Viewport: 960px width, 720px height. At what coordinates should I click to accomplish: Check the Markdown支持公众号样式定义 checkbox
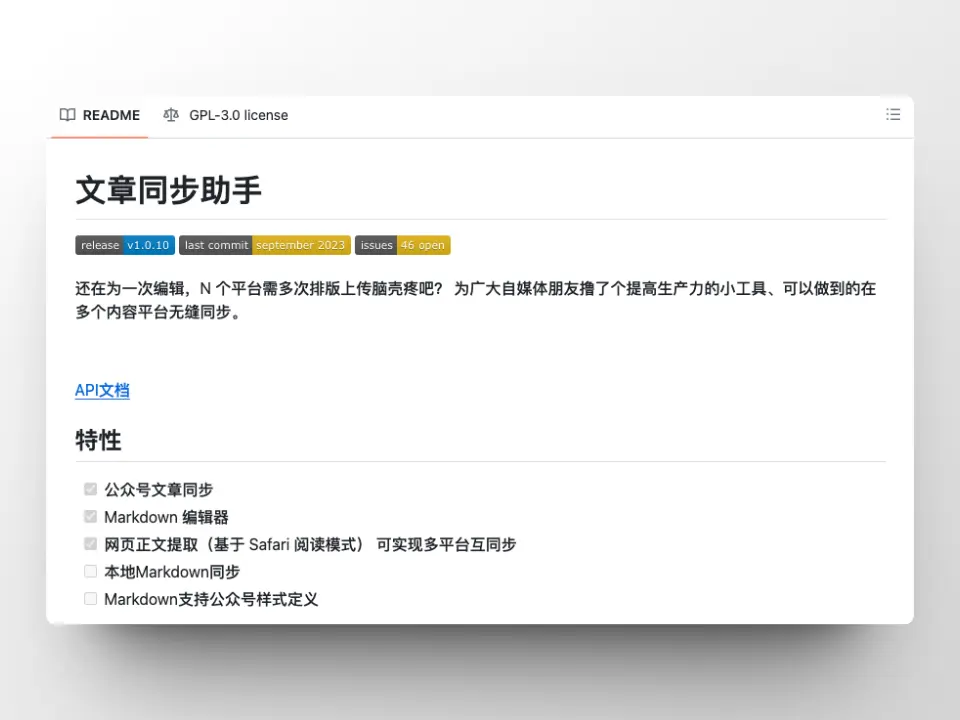[x=91, y=599]
